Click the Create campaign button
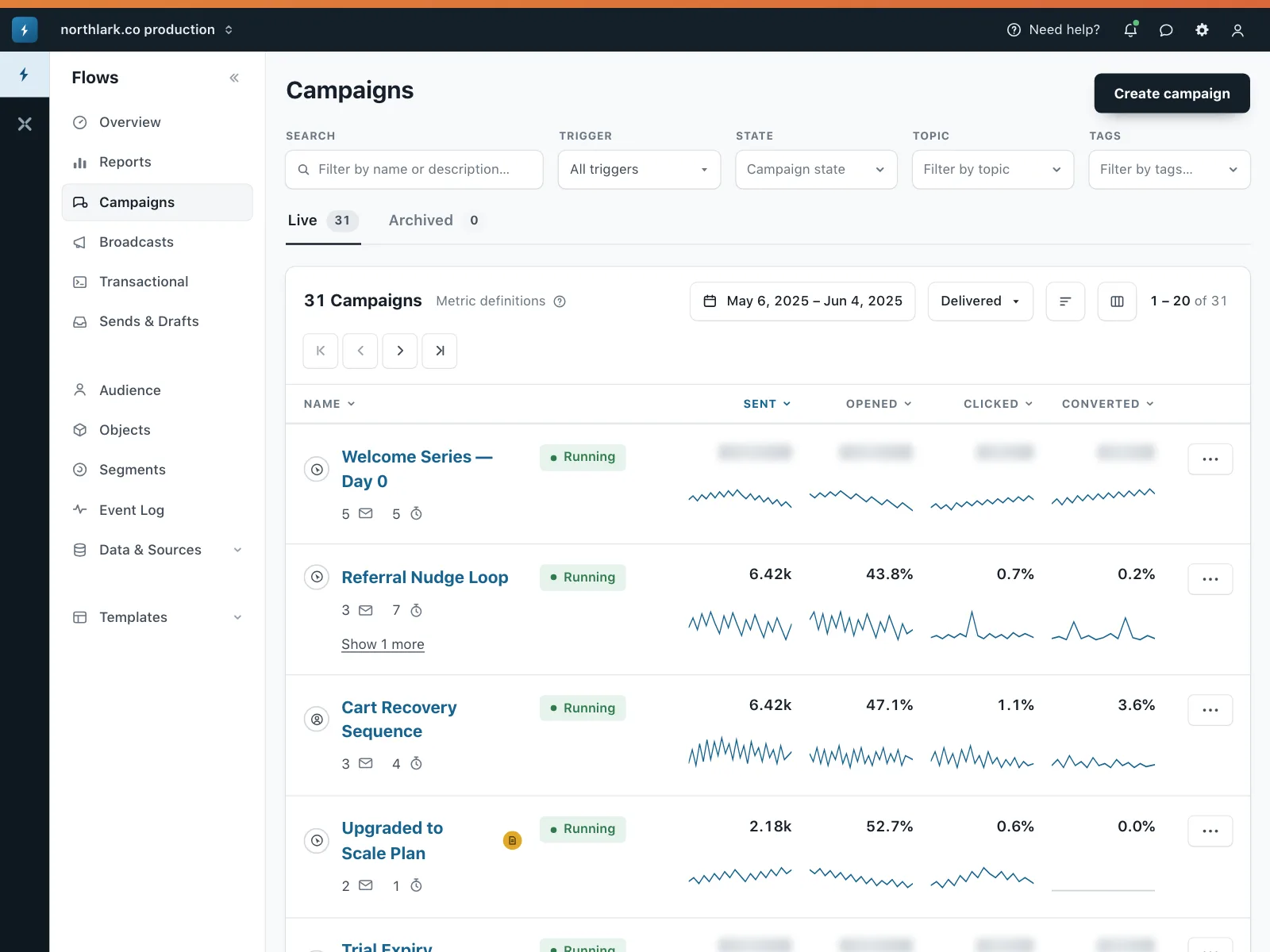Image resolution: width=1270 pixels, height=952 pixels. pyautogui.click(x=1172, y=94)
